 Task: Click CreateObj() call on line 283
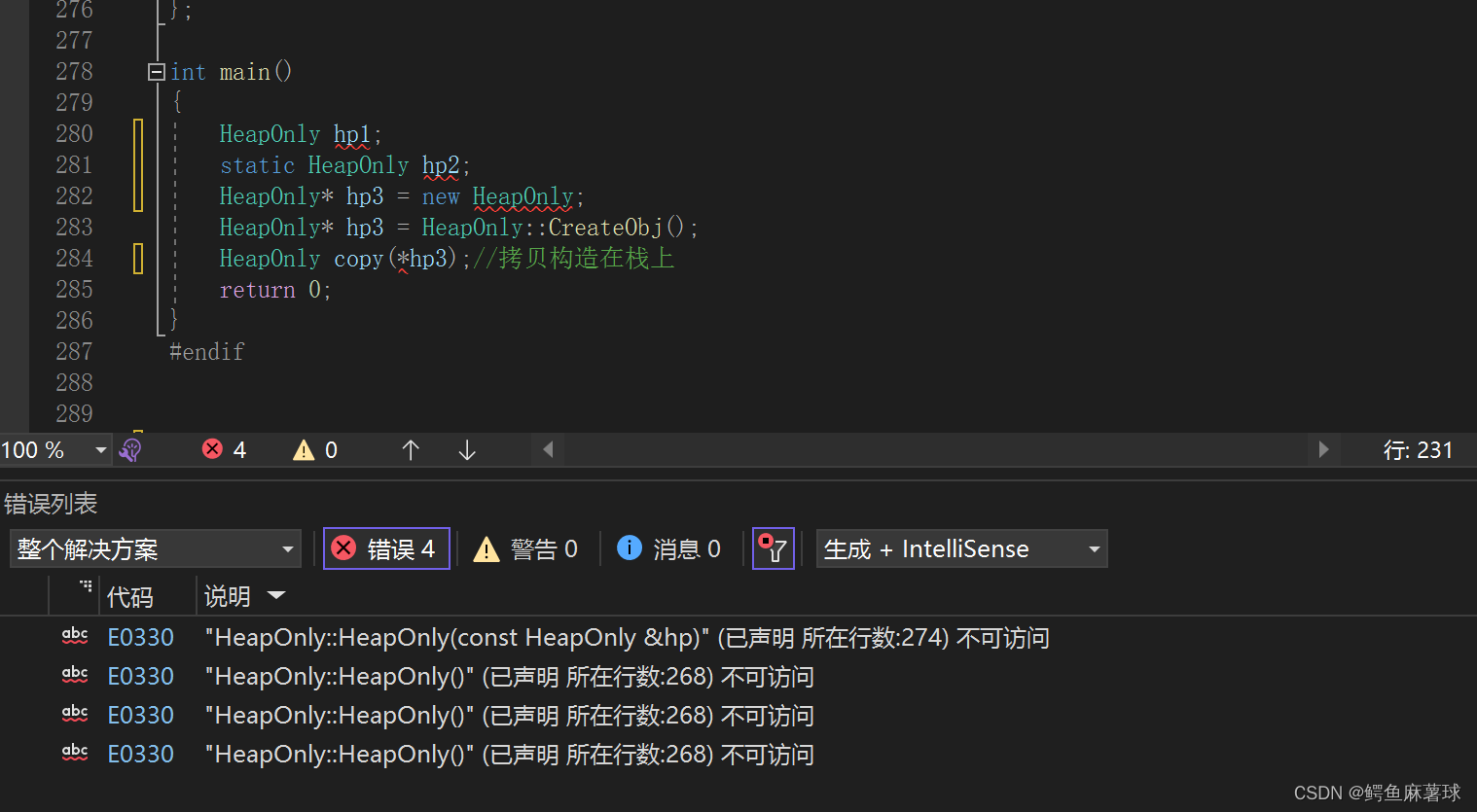coord(617,228)
